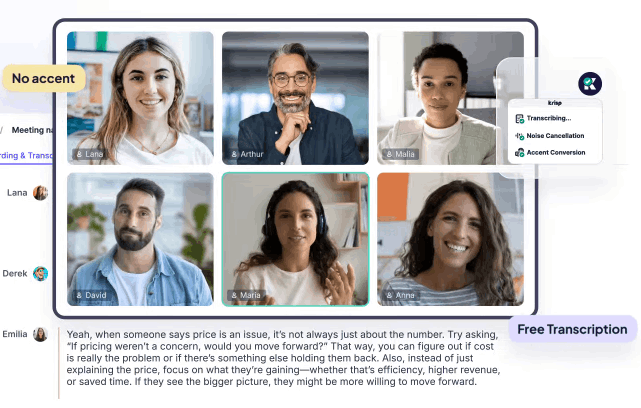Select Maria's highlighted video tile
Image resolution: width=641 pixels, height=408 pixels.
295,239
